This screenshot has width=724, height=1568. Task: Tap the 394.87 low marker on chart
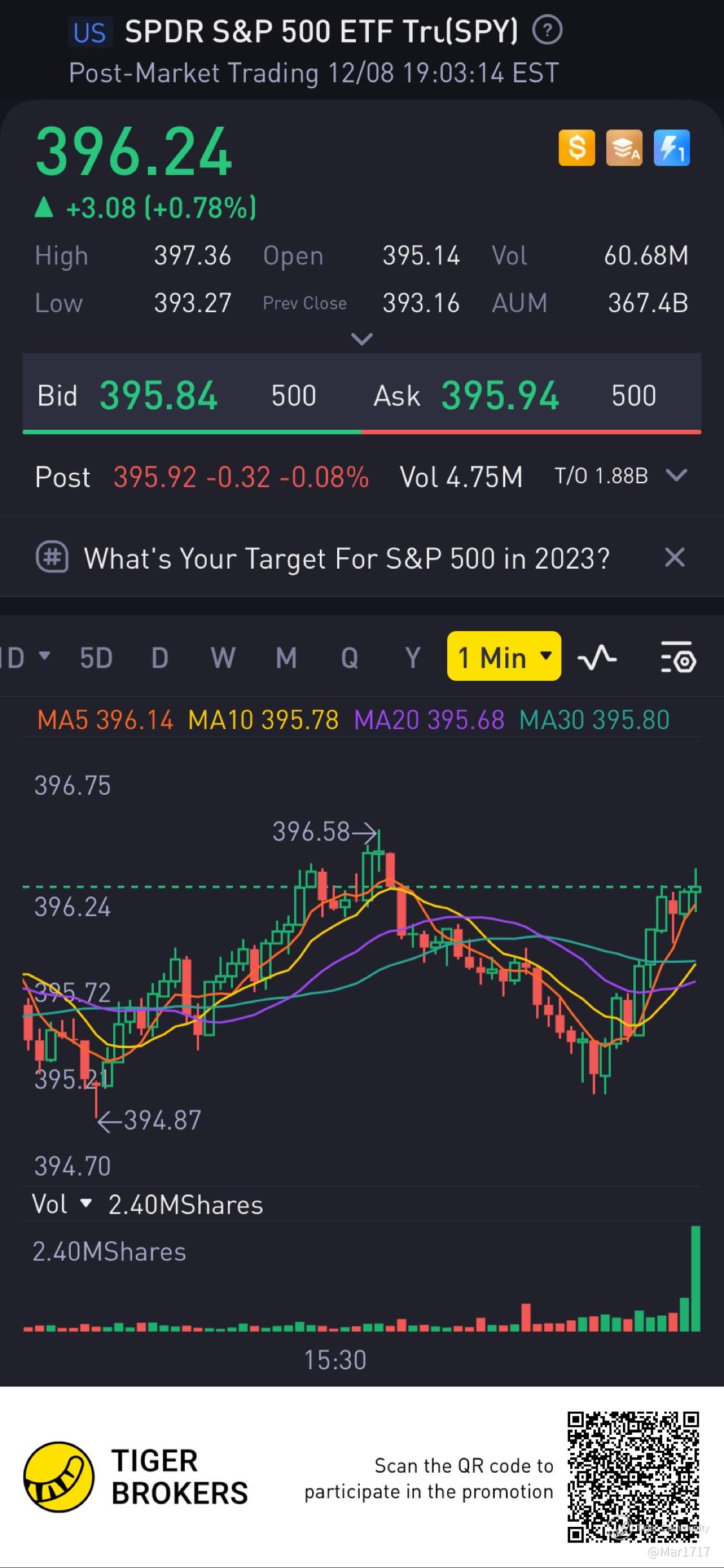click(x=149, y=1120)
